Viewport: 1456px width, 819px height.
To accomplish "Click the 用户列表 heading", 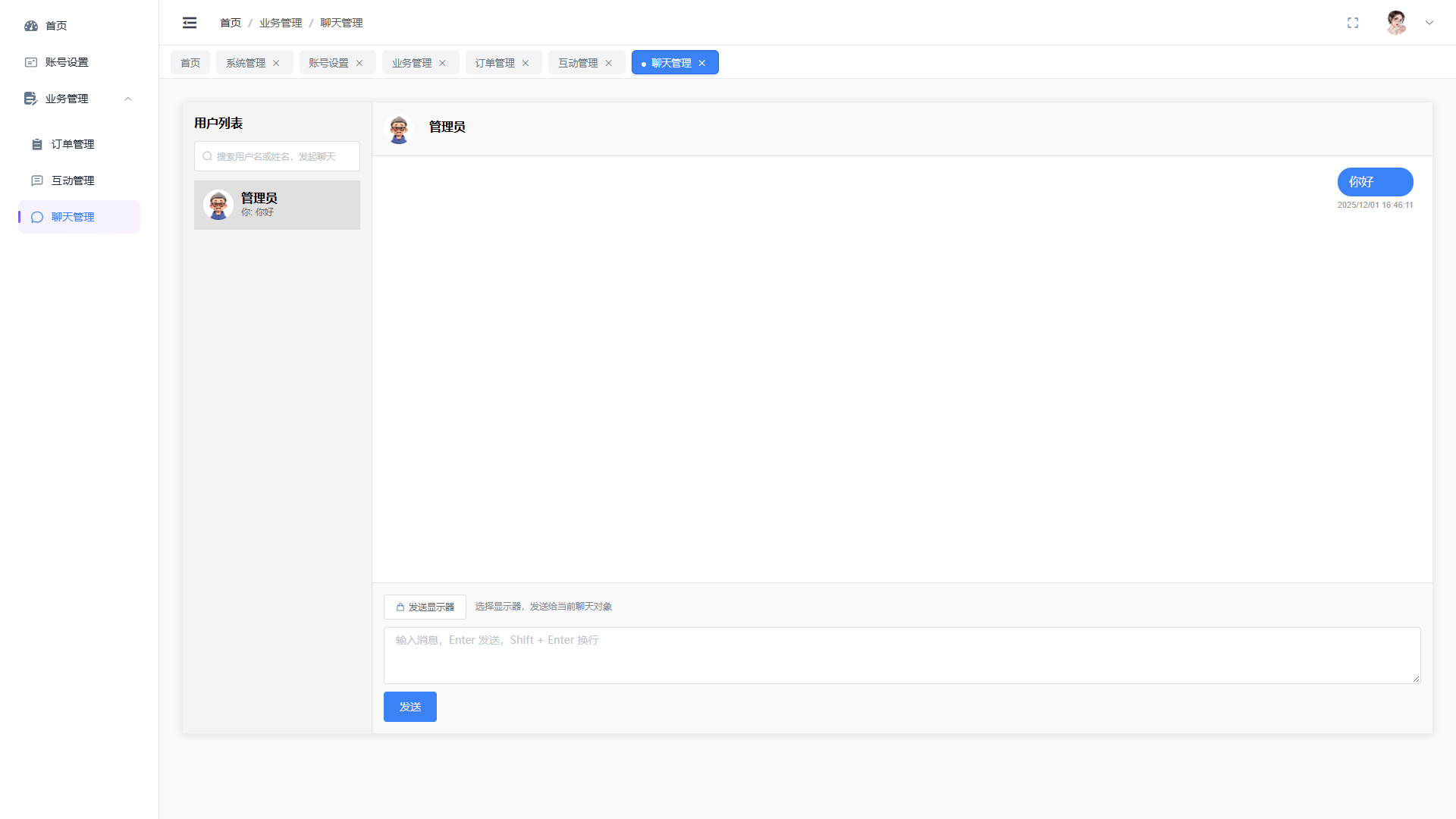I will 218,123.
